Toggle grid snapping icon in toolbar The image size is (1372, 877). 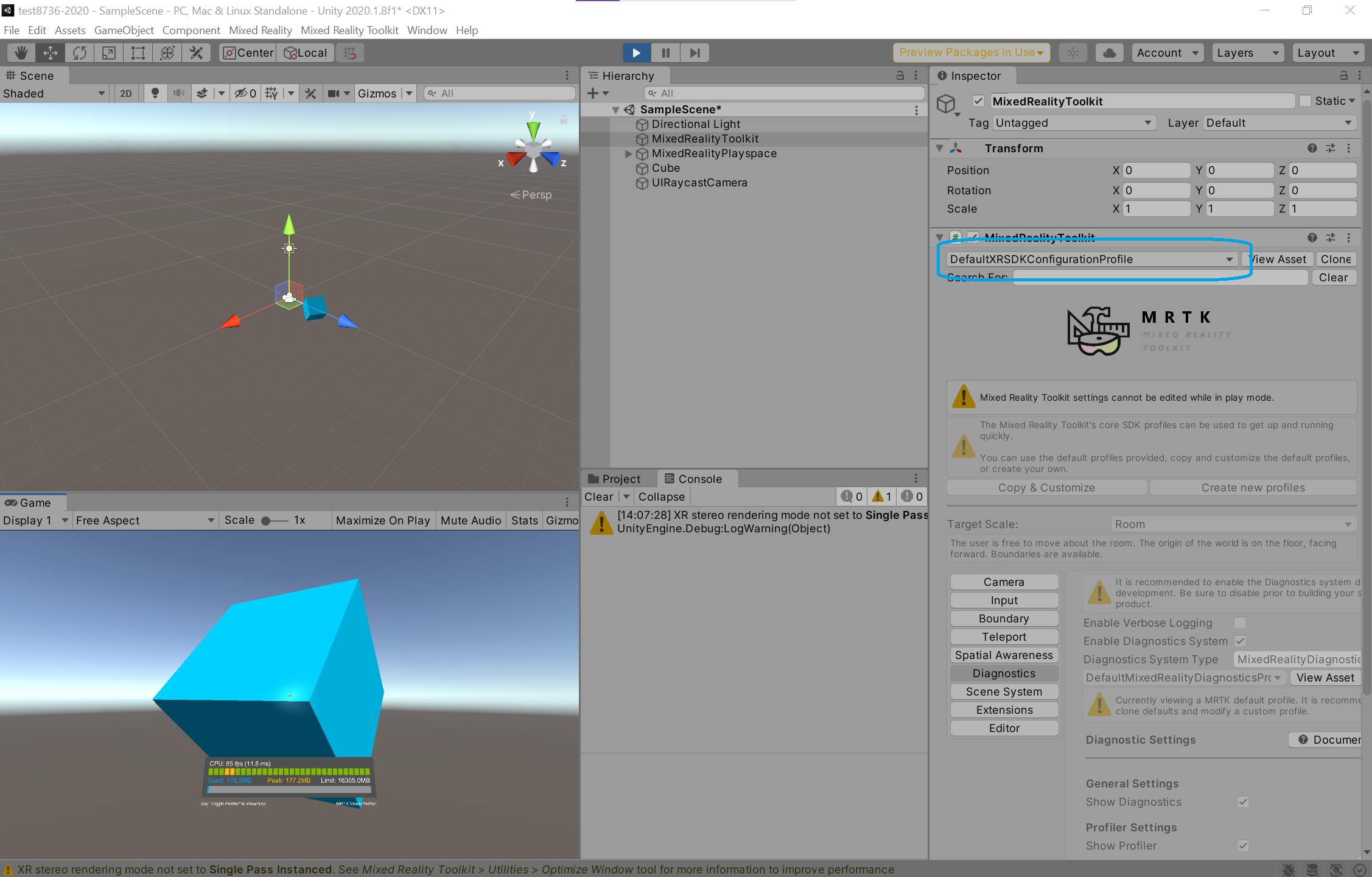click(350, 53)
